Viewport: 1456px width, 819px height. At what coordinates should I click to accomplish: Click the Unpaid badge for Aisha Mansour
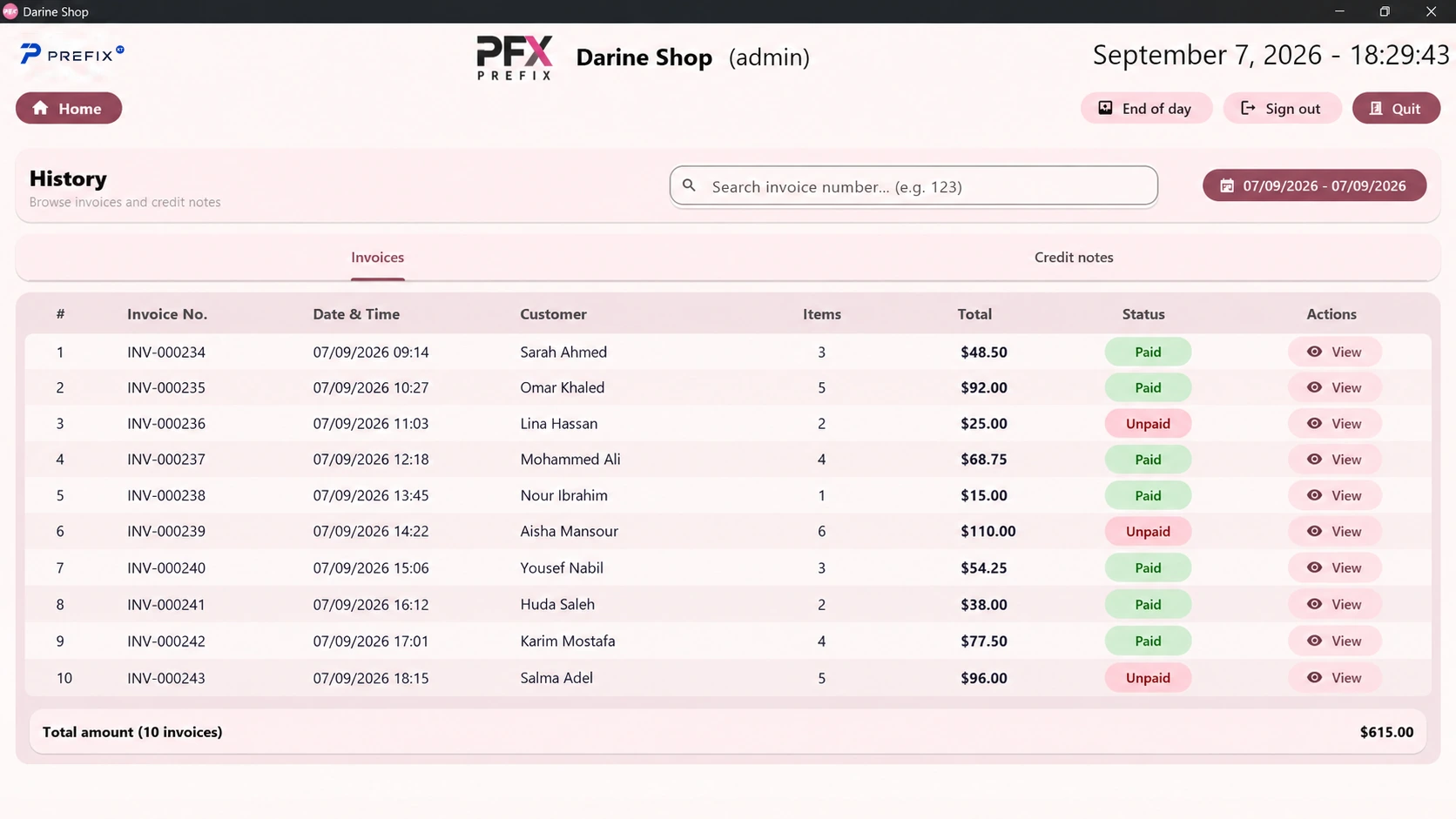[1148, 531]
